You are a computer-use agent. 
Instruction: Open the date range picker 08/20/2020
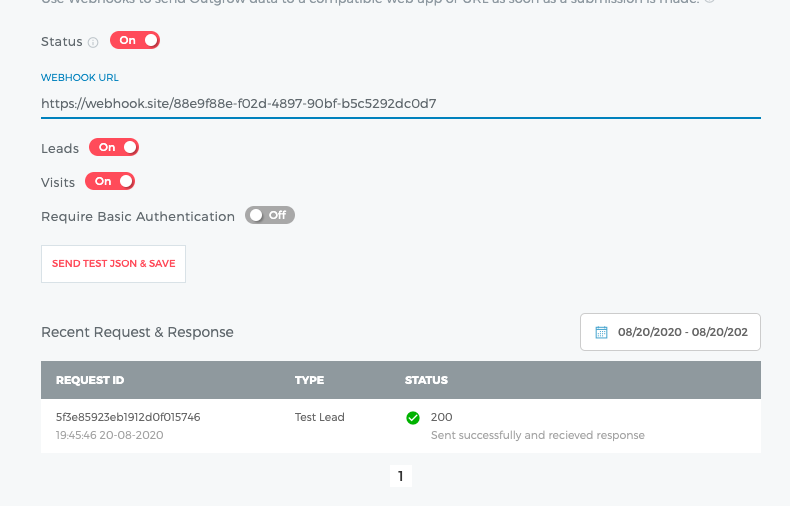tap(670, 332)
